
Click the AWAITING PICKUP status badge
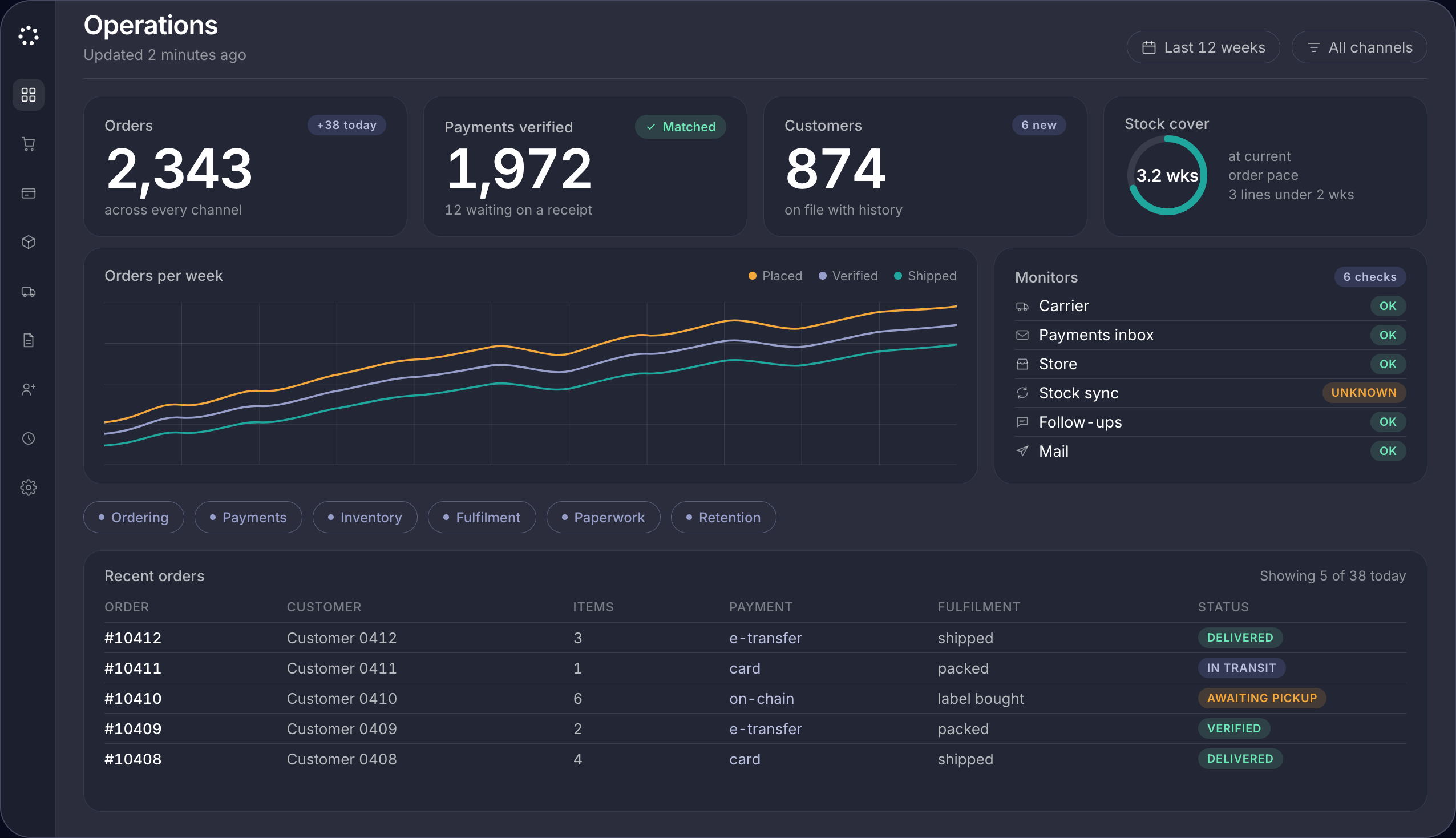(1261, 698)
